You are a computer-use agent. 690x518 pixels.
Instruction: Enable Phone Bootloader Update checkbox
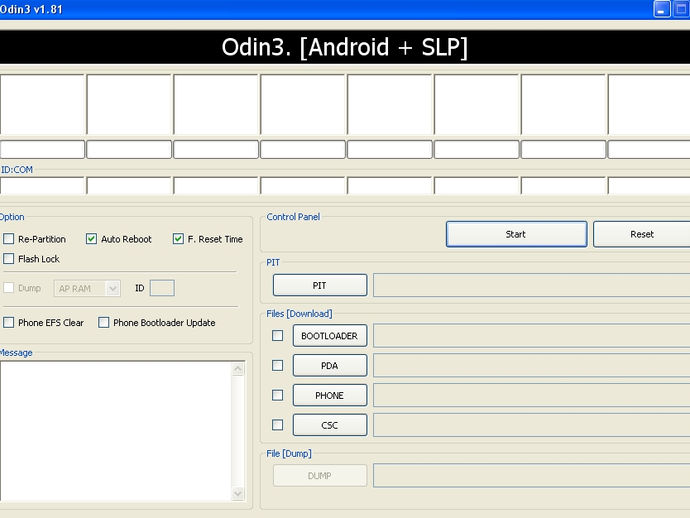[x=103, y=323]
